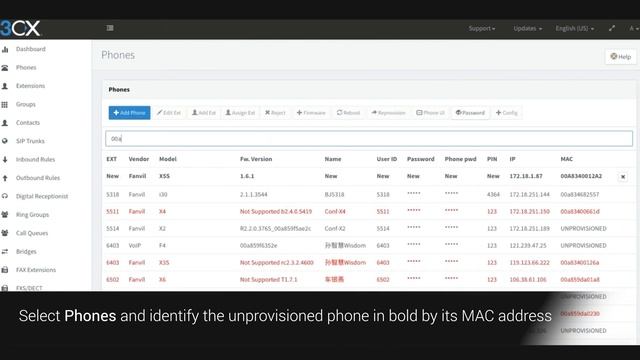The image size is (640, 360).
Task: Click the Reboot toolbar button
Action: point(348,113)
